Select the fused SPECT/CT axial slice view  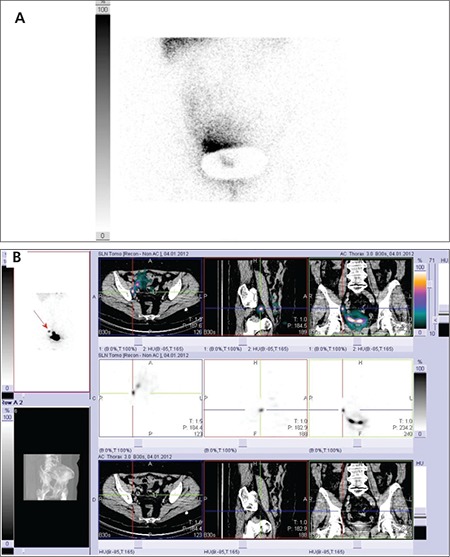click(151, 297)
